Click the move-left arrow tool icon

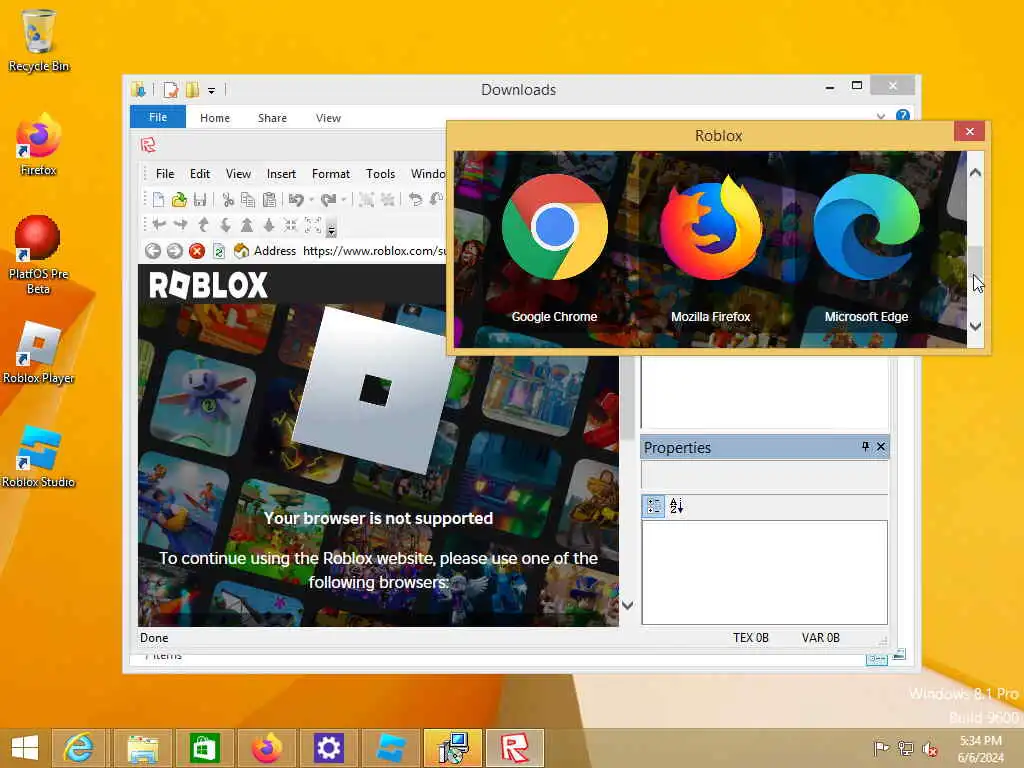pyautogui.click(x=159, y=225)
